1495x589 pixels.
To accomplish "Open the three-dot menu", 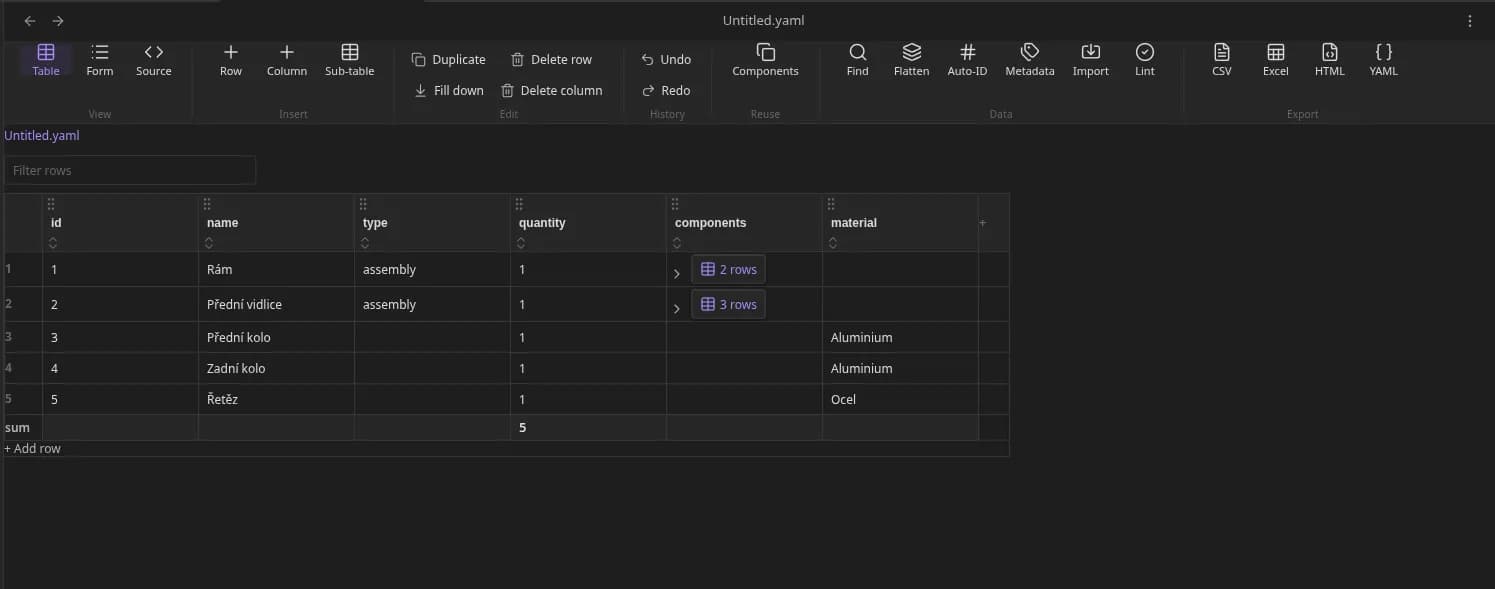I will click(x=1470, y=21).
